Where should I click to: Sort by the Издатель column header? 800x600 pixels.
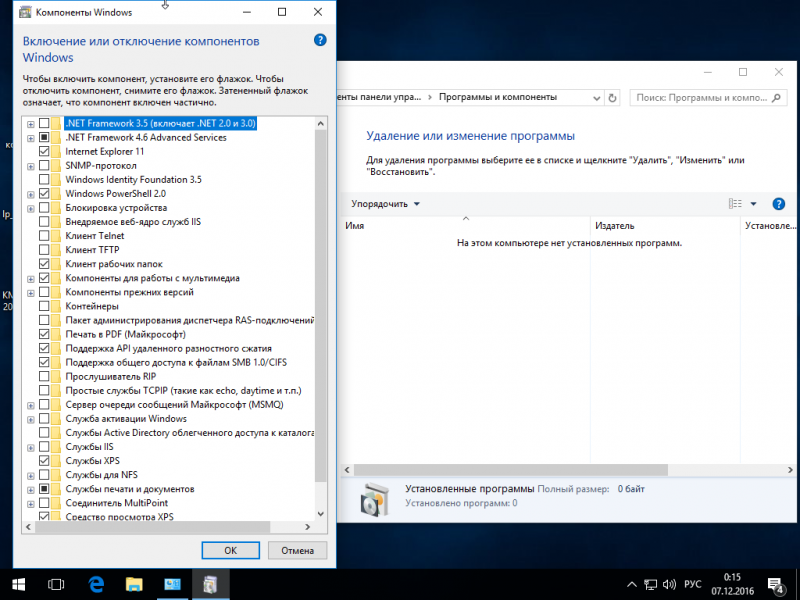coord(666,226)
